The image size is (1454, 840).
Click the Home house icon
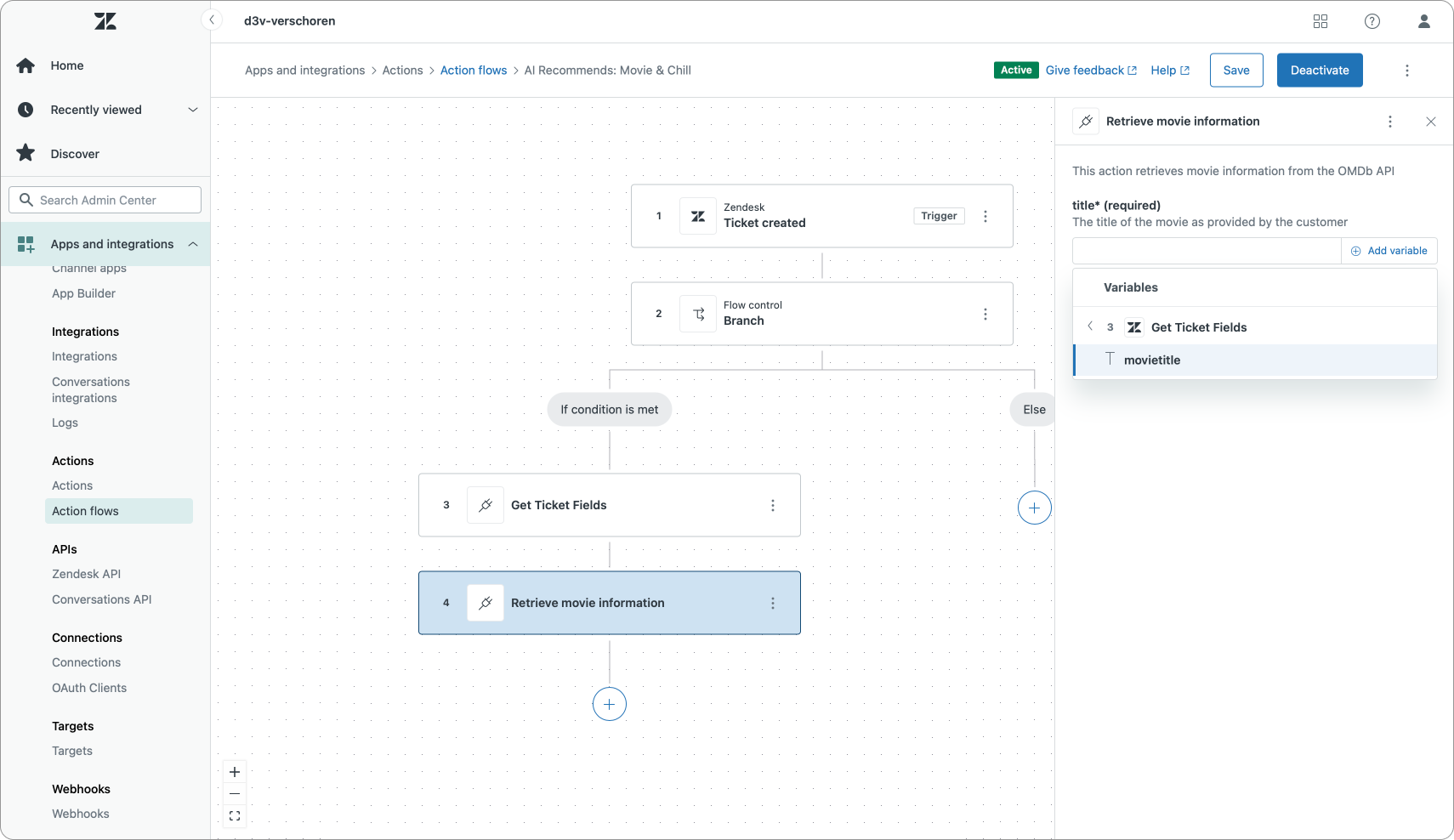pos(26,65)
